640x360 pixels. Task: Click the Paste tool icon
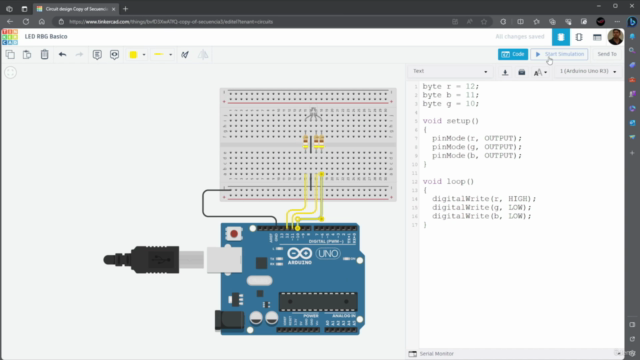coord(27,54)
